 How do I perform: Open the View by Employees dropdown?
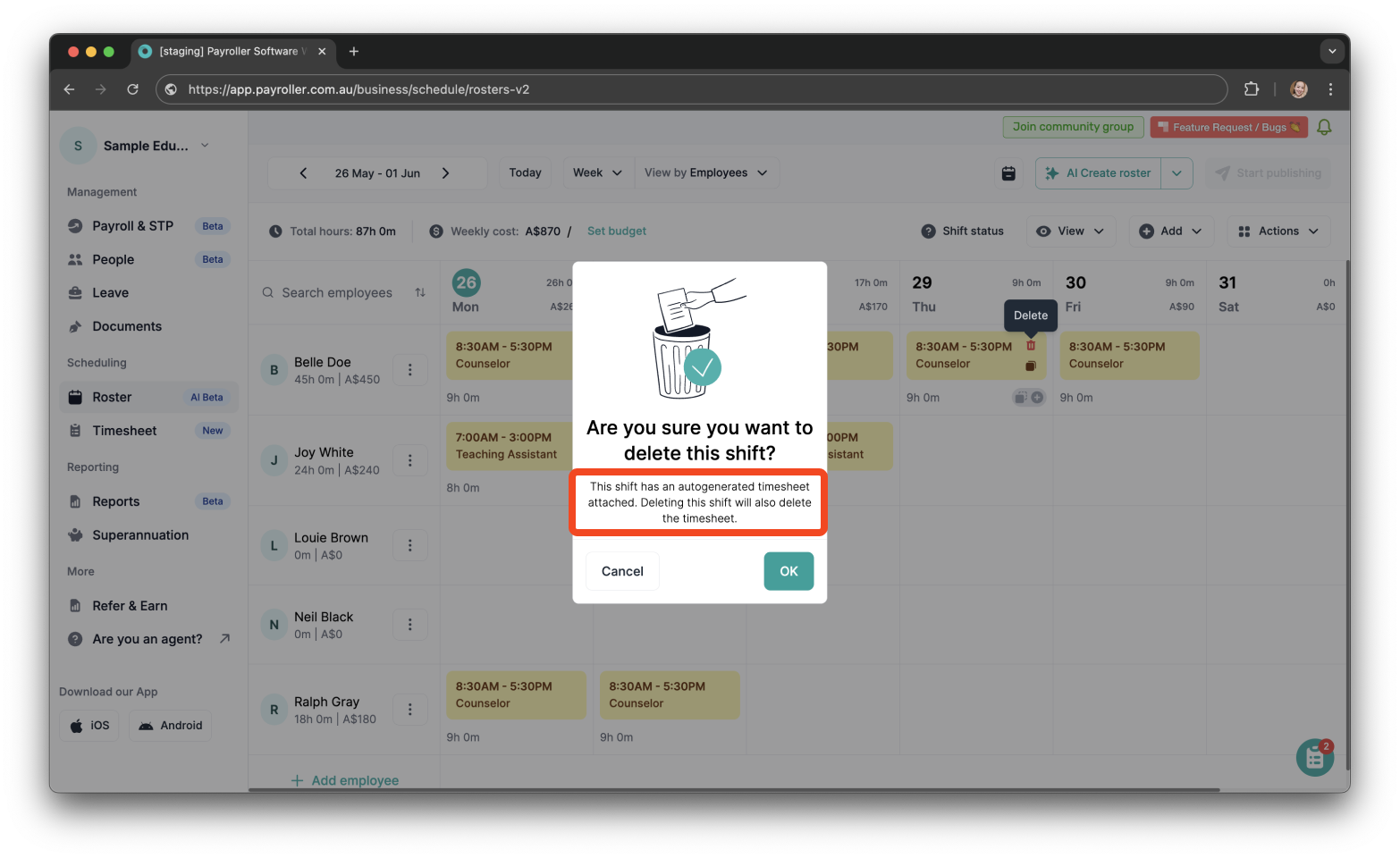[706, 172]
